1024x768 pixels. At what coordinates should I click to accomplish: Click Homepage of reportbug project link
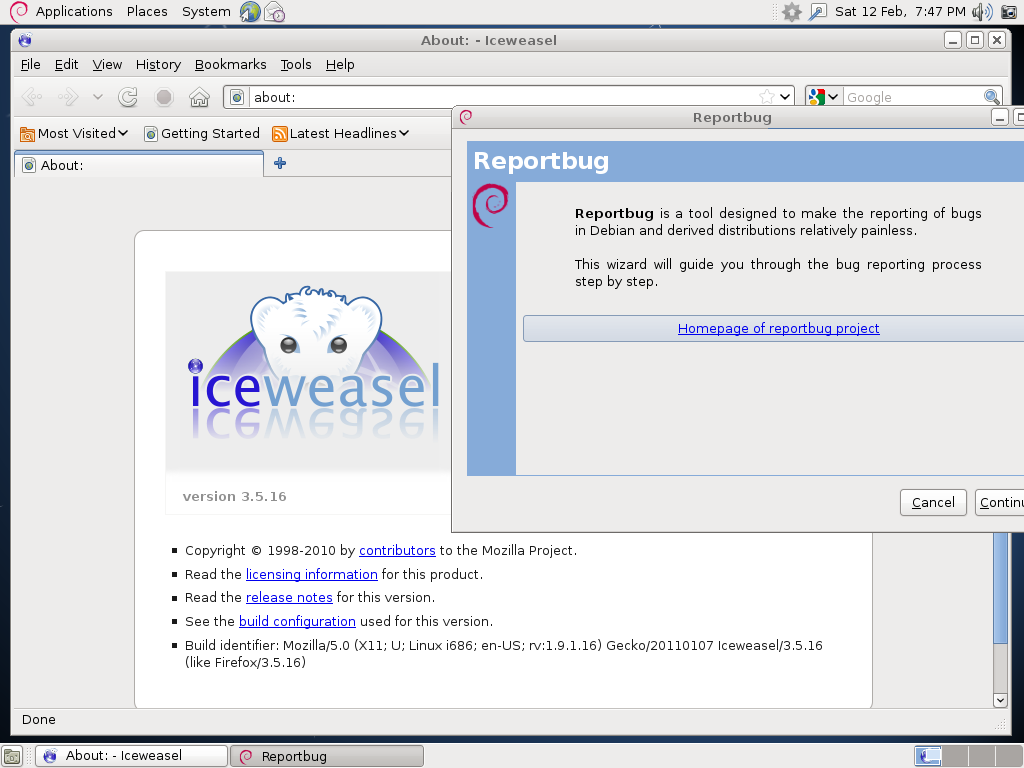778,328
